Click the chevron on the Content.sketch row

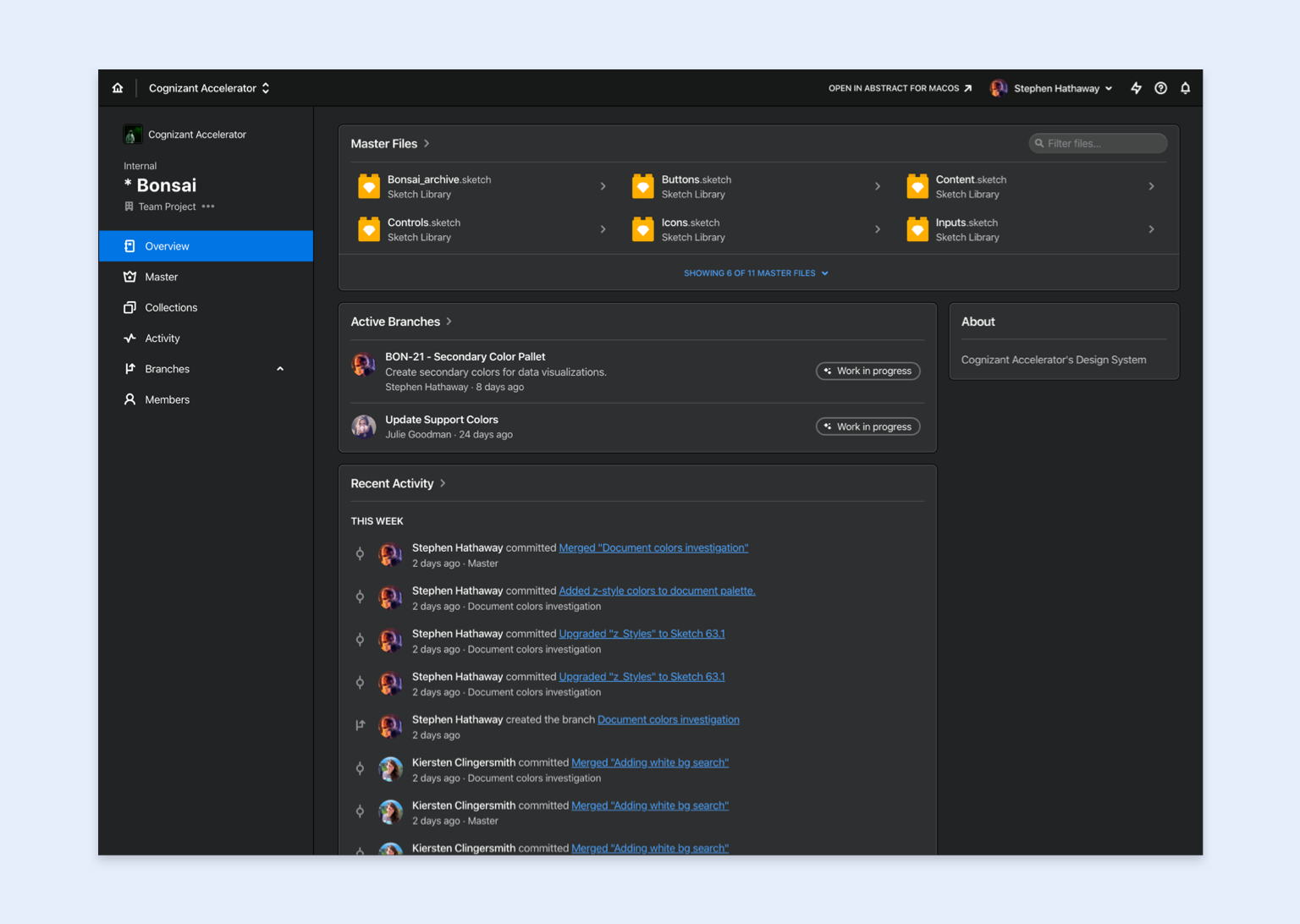point(1151,186)
